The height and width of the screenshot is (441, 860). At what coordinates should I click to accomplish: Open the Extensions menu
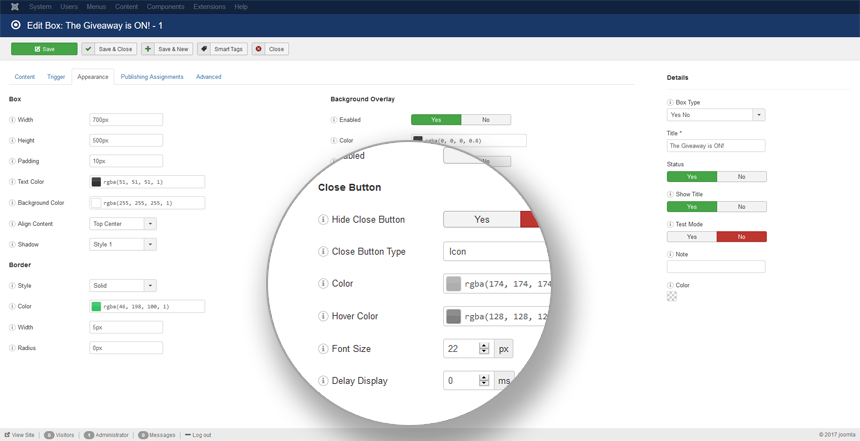tap(210, 7)
